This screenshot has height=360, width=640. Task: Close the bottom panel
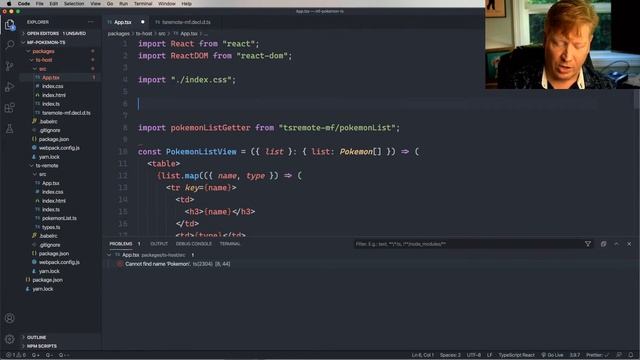tap(629, 244)
